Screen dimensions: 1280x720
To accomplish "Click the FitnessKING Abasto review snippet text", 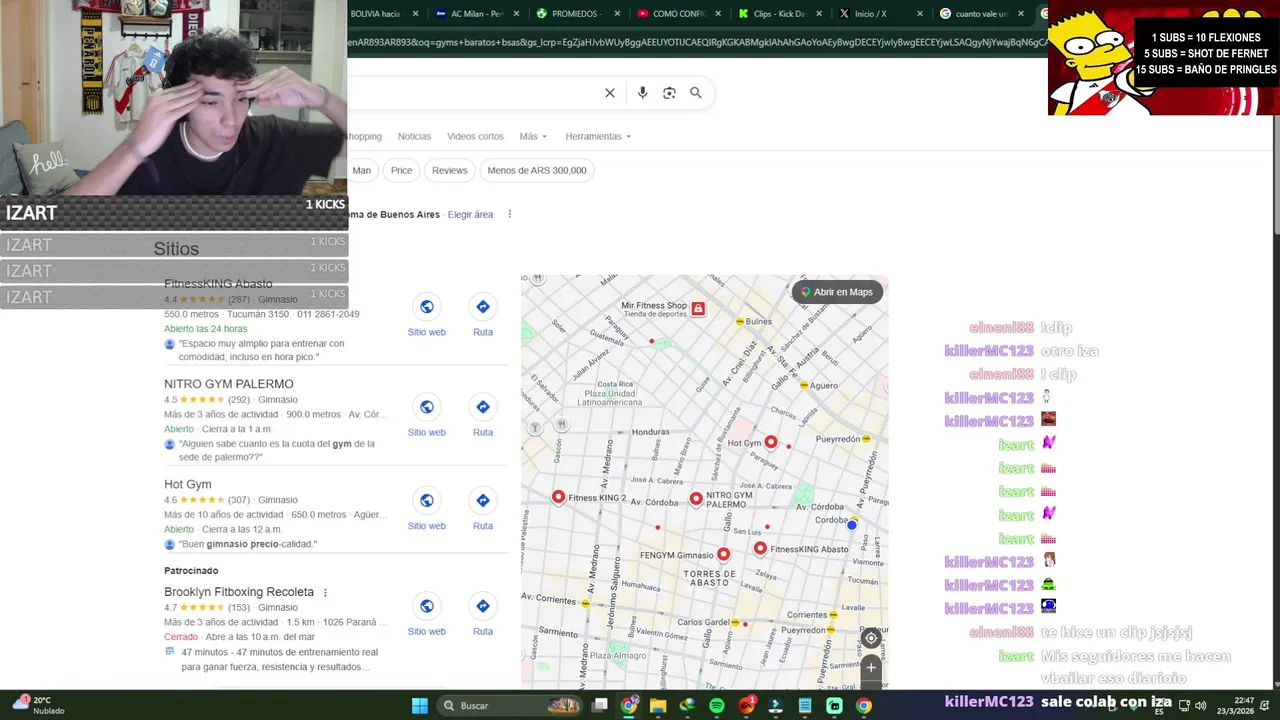I will 261,350.
